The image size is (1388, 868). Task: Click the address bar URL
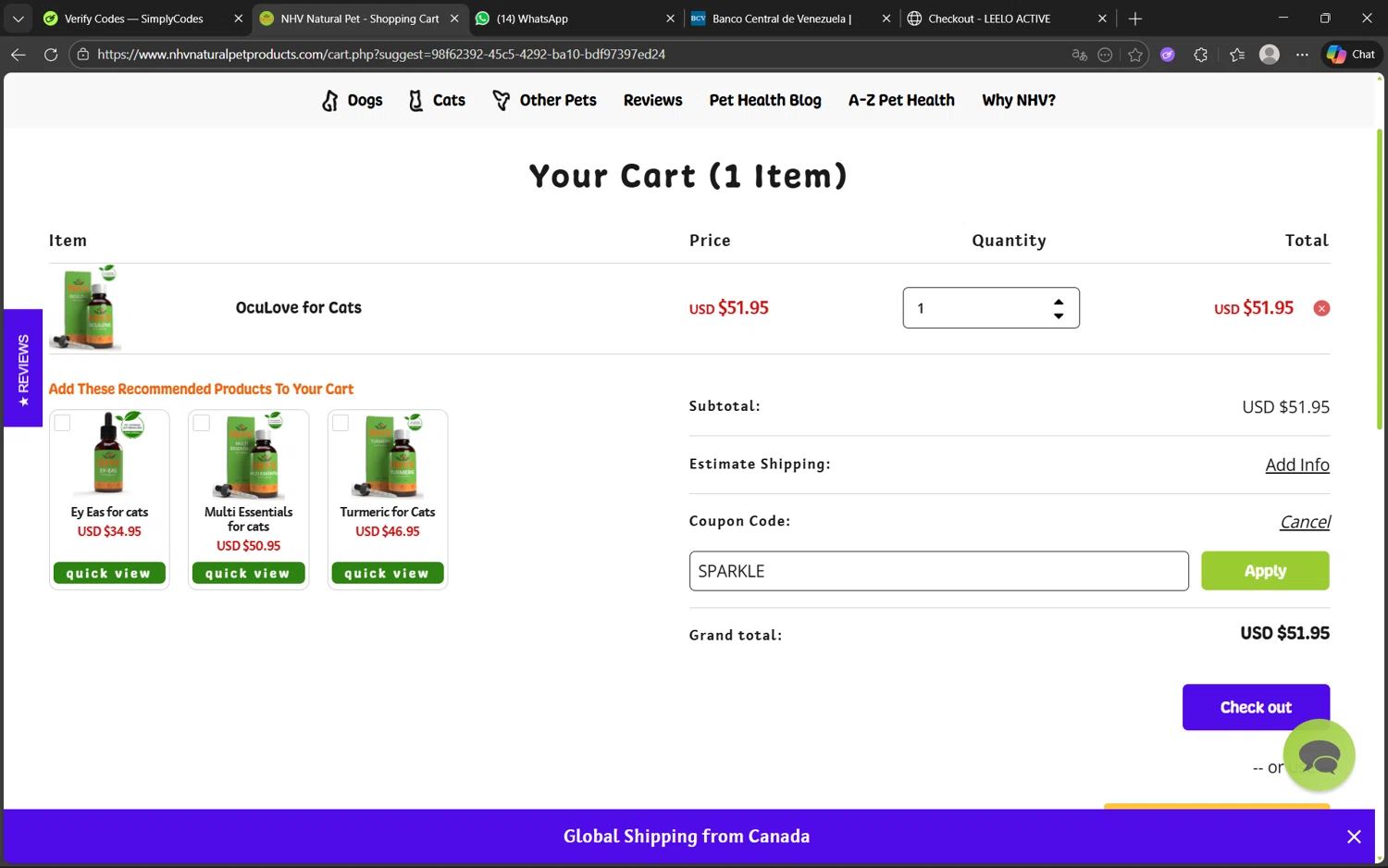(381, 55)
